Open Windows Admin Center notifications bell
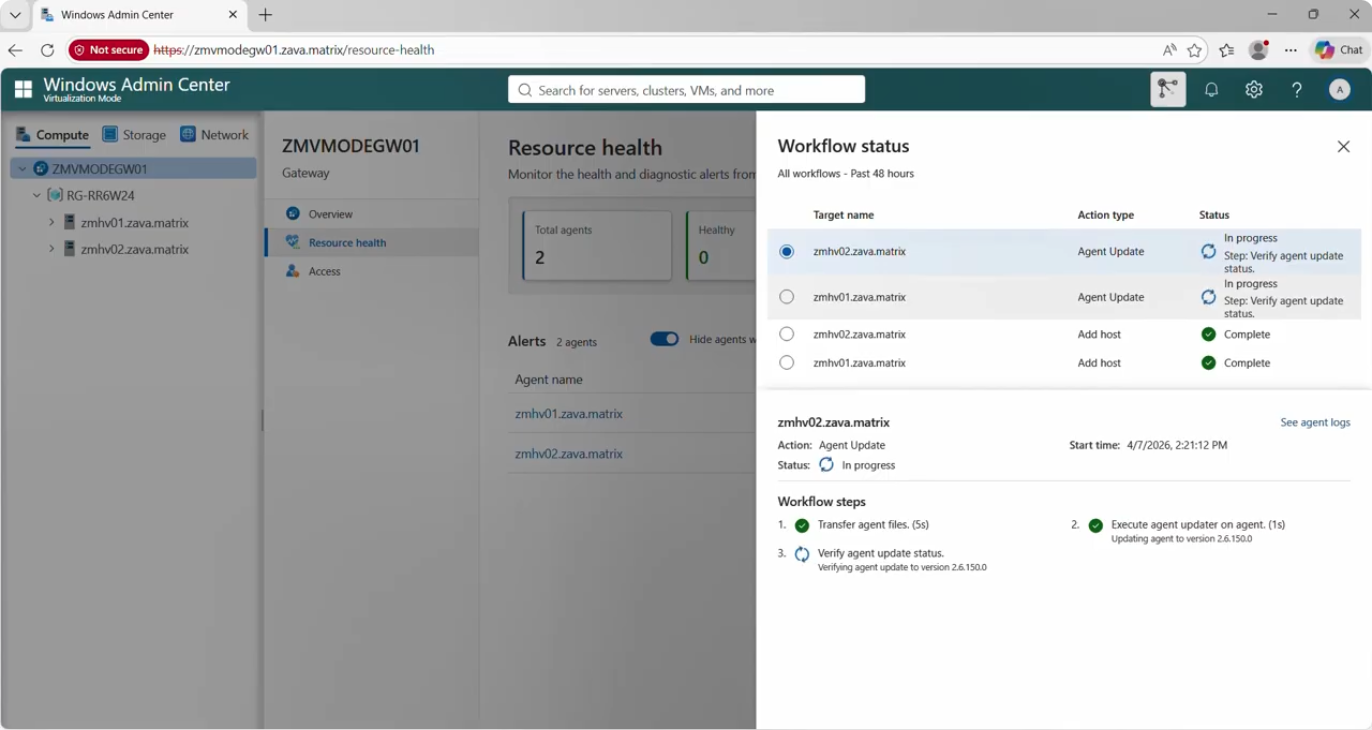The height and width of the screenshot is (730, 1372). pos(1211,89)
